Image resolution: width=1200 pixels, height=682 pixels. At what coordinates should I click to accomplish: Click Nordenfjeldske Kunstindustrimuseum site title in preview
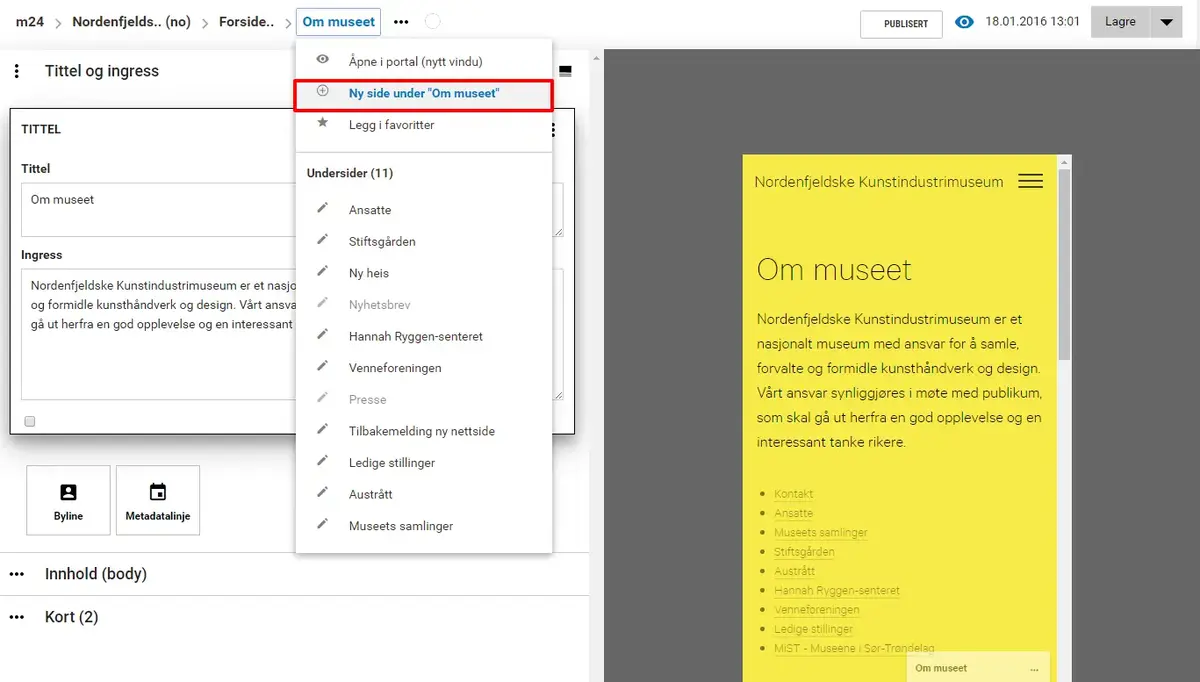coord(879,182)
